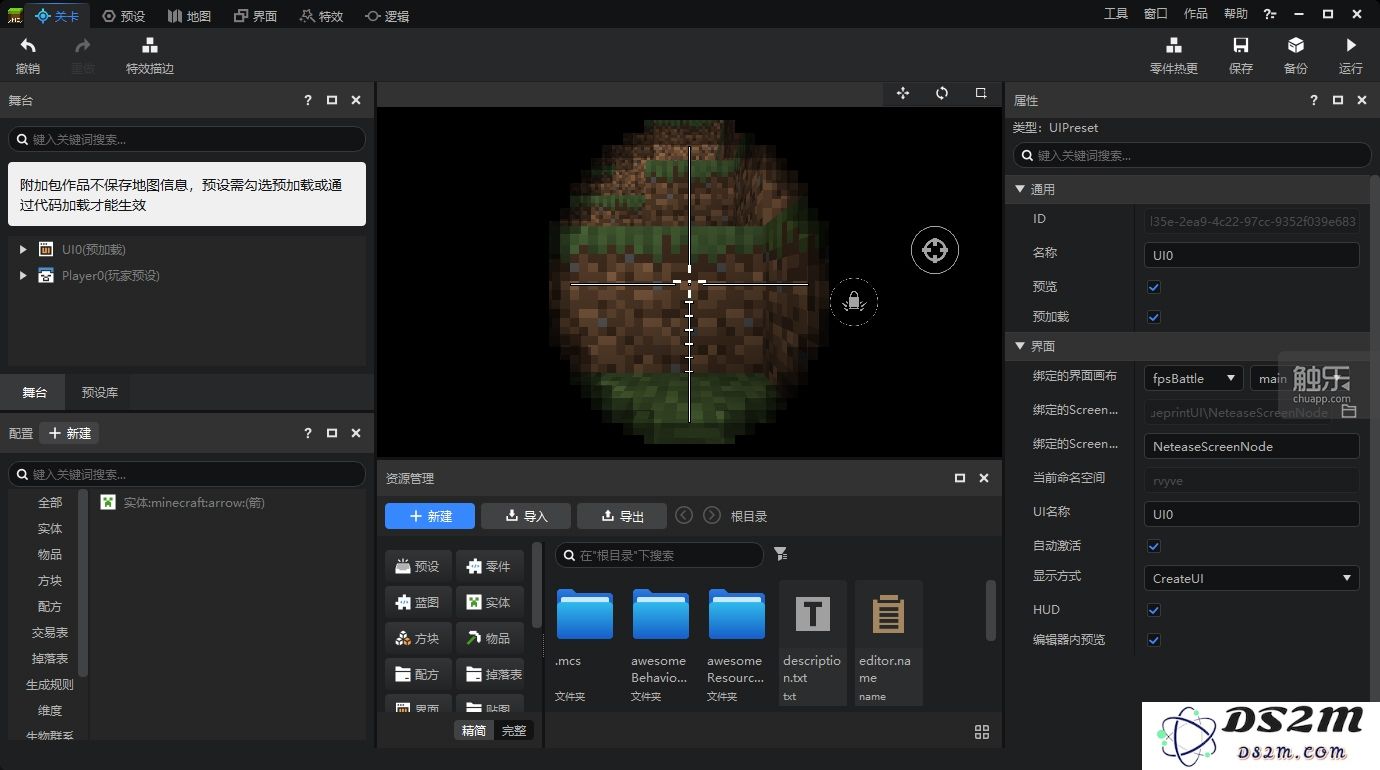Screen dimensions: 1380x770
Task: Open the 显示方式 CreateUI dropdown
Action: coord(1251,578)
